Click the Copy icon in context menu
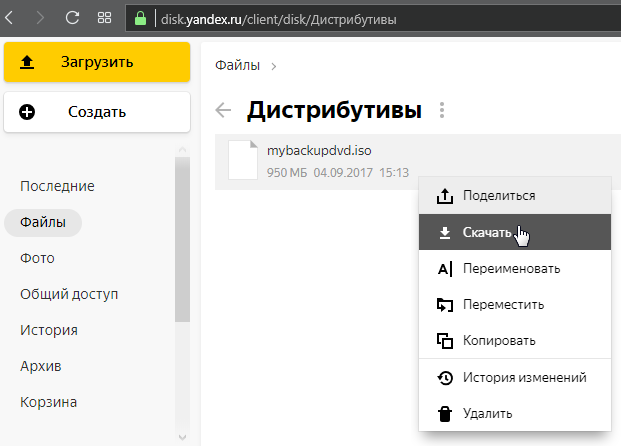Viewport: 621px width, 446px height. coord(445,341)
